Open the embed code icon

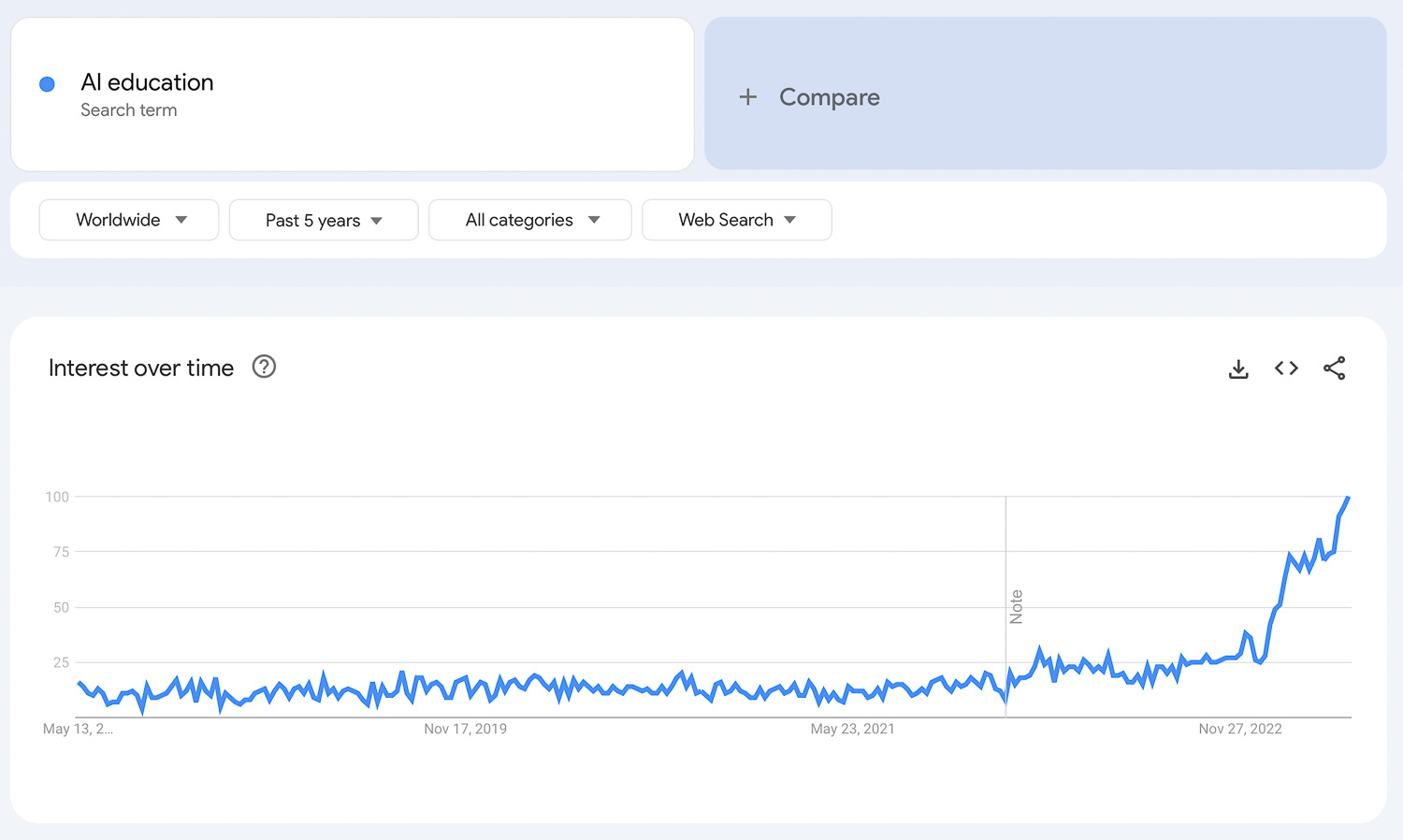(x=1286, y=369)
